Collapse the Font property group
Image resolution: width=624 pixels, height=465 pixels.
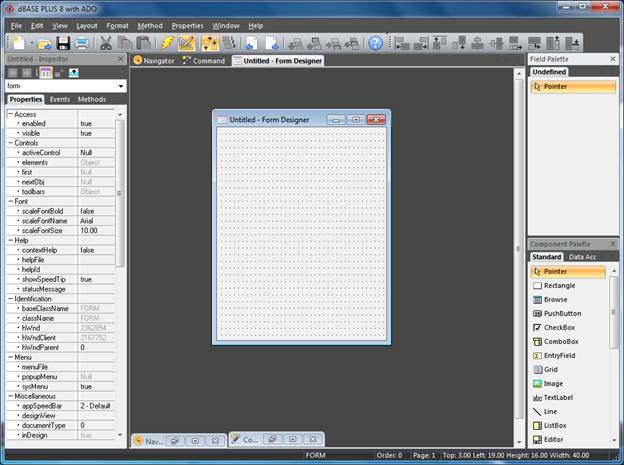[x=10, y=201]
